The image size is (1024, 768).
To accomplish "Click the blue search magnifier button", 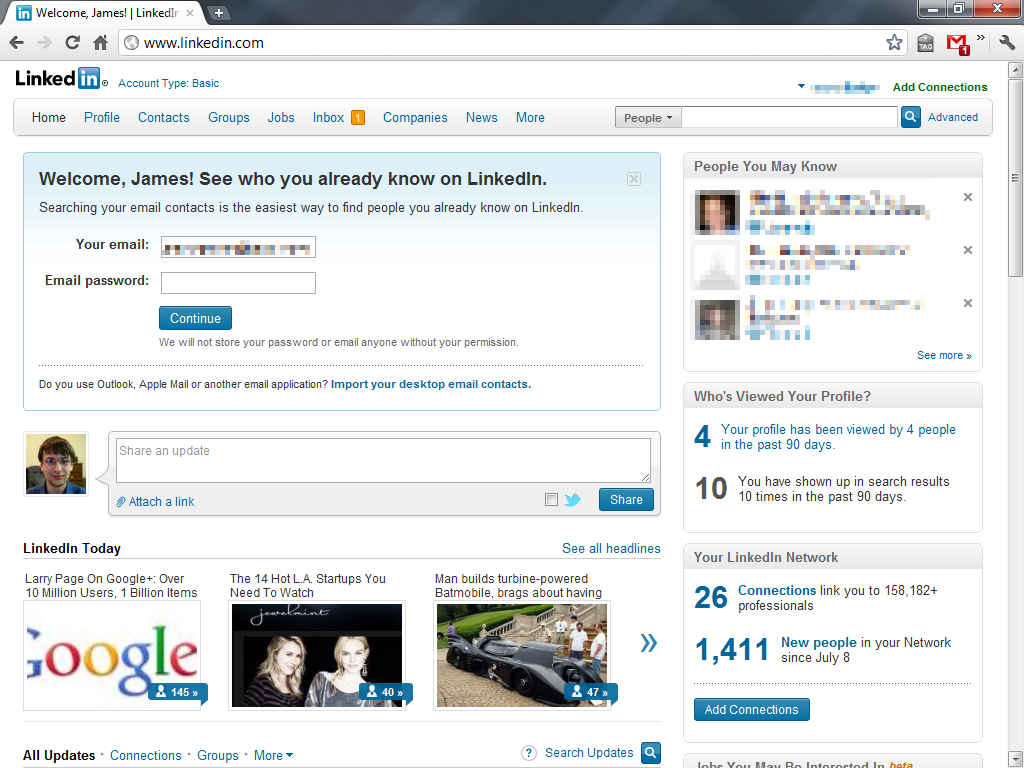I will coord(910,117).
